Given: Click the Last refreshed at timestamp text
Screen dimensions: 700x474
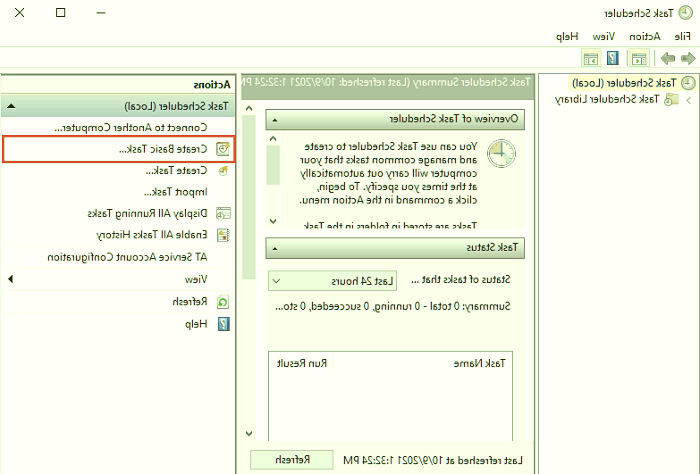Looking at the screenshot, I should pos(433,460).
